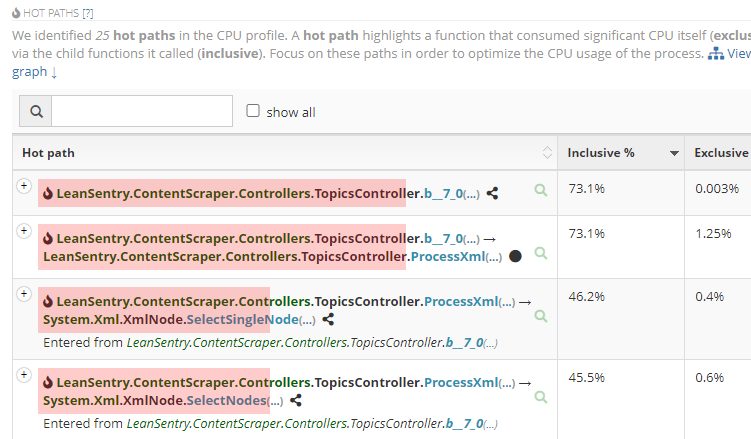Open the Hot Paths [?] help link
The image size is (751, 439).
88,13
